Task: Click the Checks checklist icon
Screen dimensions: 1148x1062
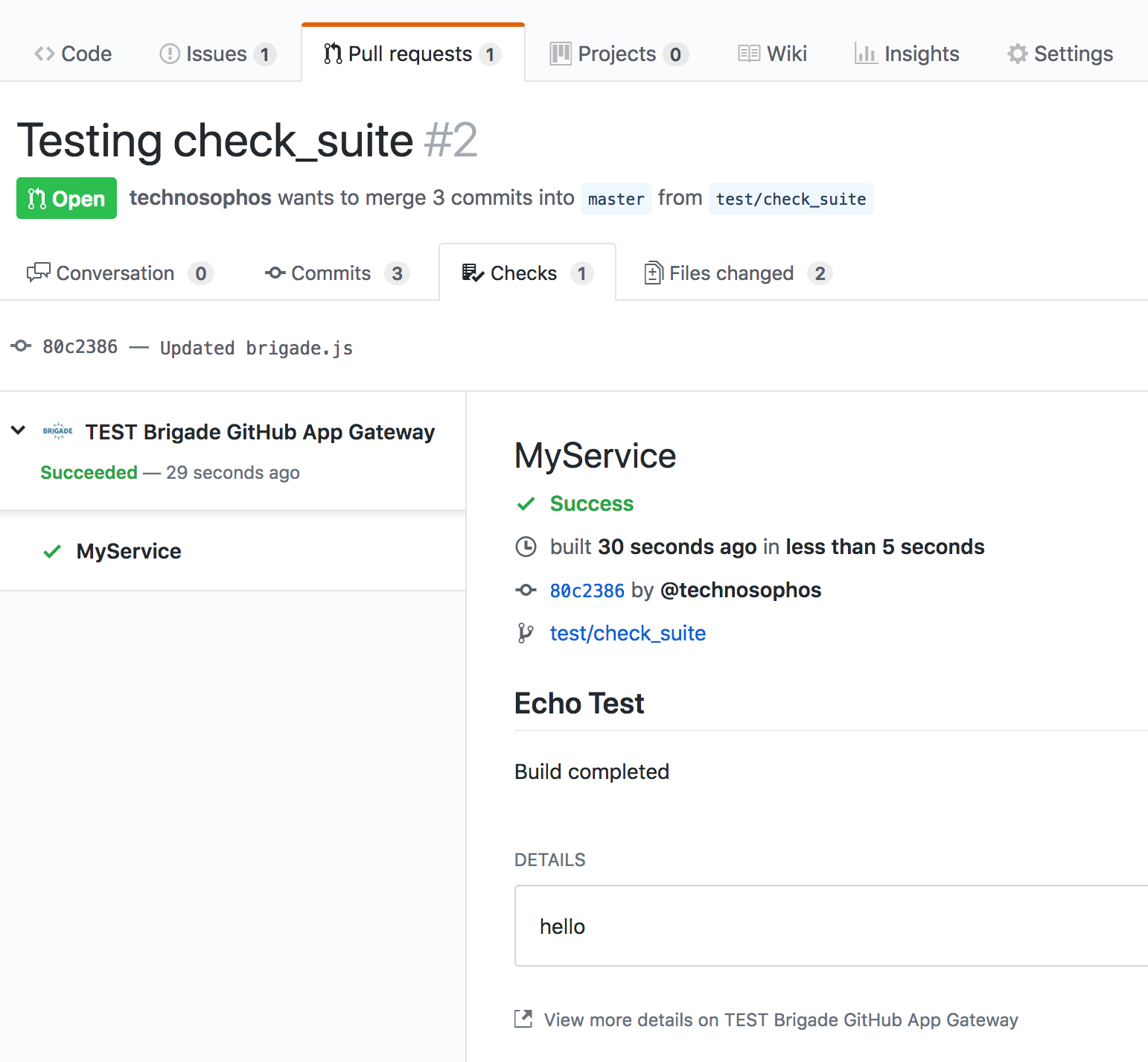Action: (x=473, y=273)
